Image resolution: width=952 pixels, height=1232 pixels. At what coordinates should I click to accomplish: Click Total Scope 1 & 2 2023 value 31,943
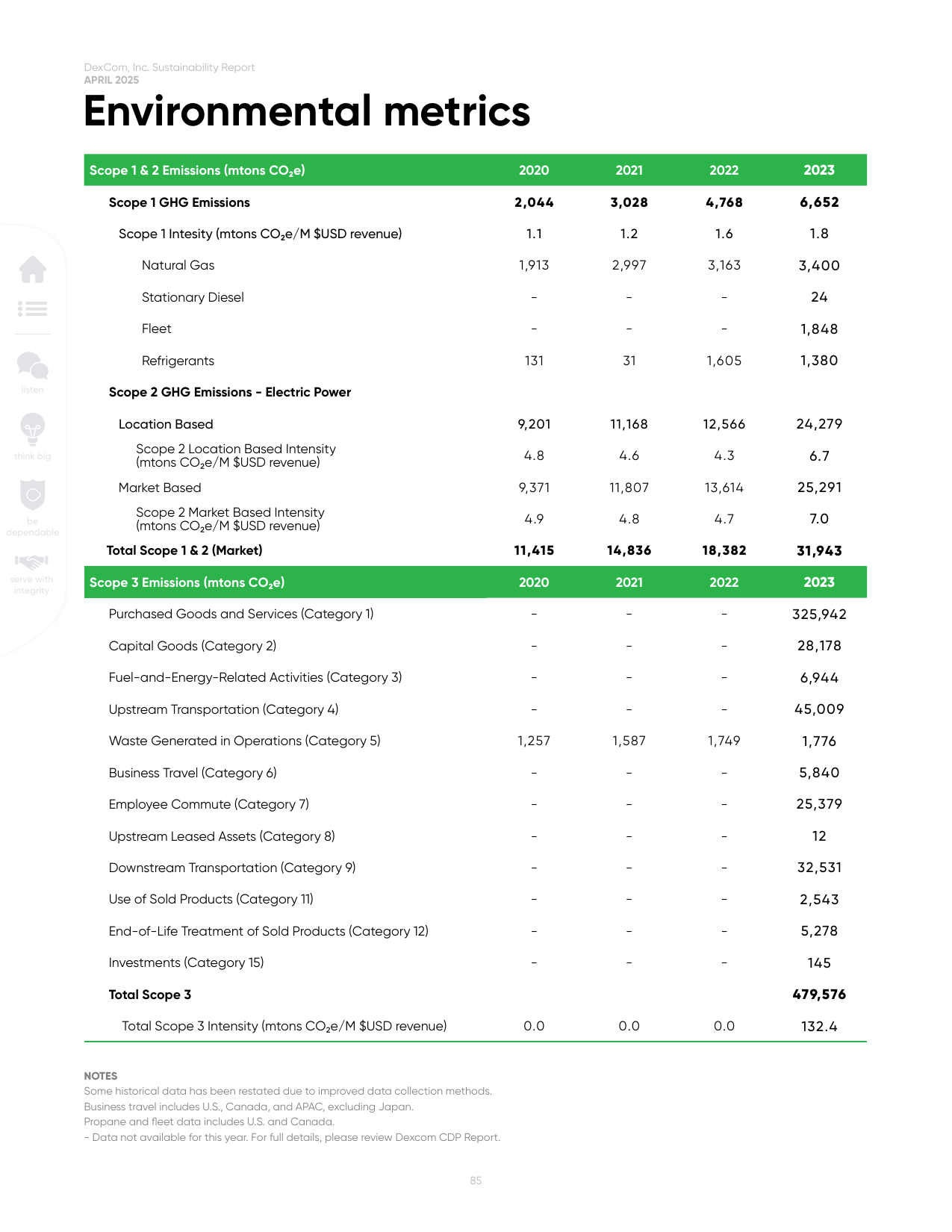point(819,551)
